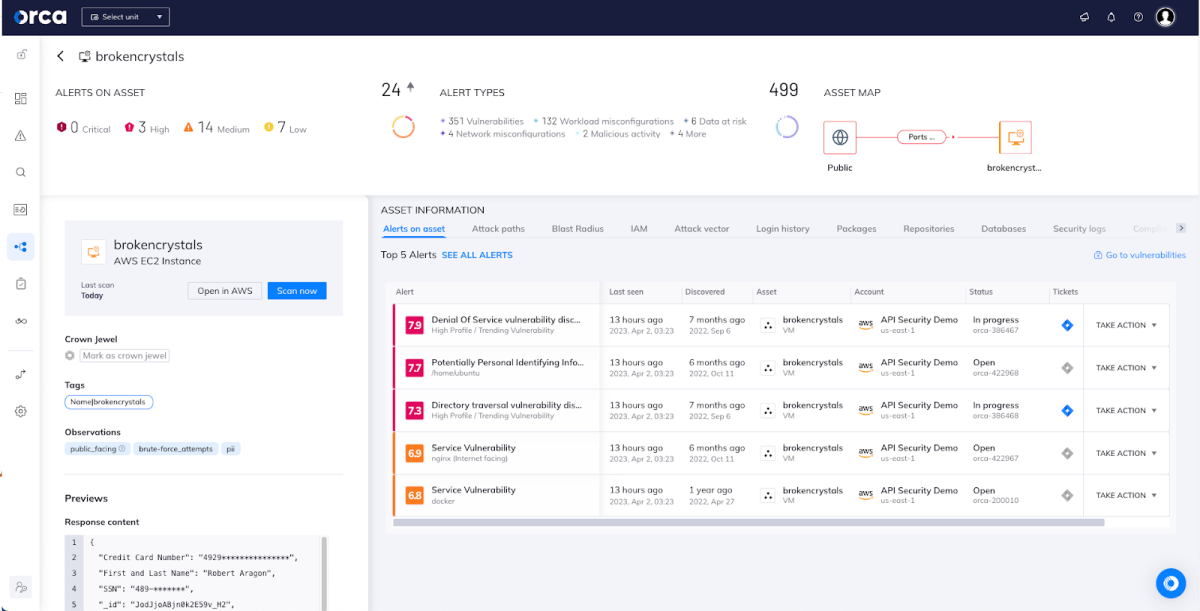Screen dimensions: 1200x611
Task: Click the 7.9 severity score badge
Action: point(414,325)
